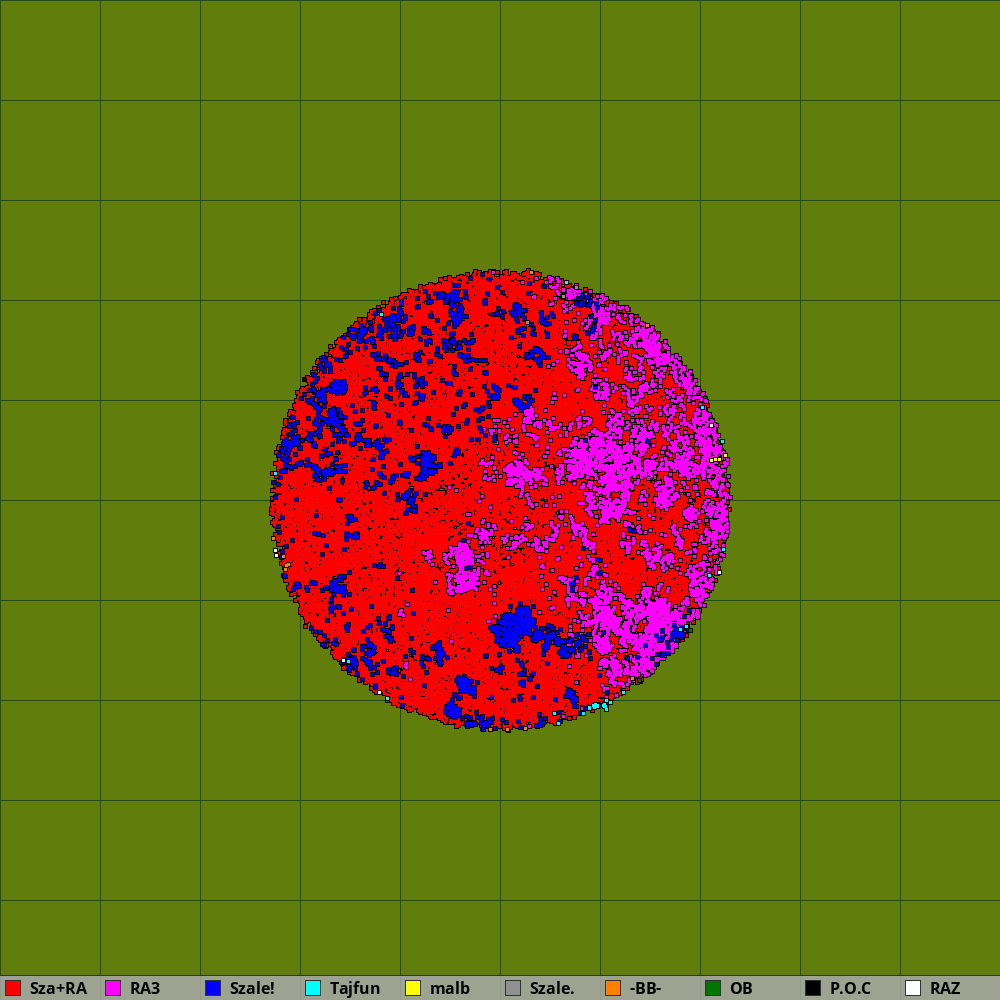Click the yellow malb legend swatch

click(413, 988)
